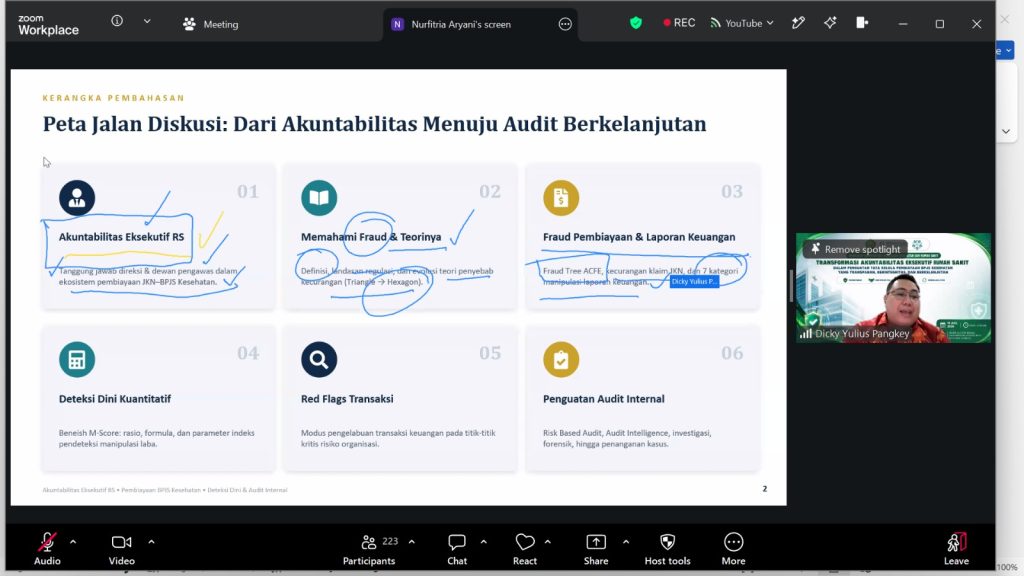Screen dimensions: 1024x576
Task: Click 'KERANGKA PEMBAHASAN' label
Action: 114,98
